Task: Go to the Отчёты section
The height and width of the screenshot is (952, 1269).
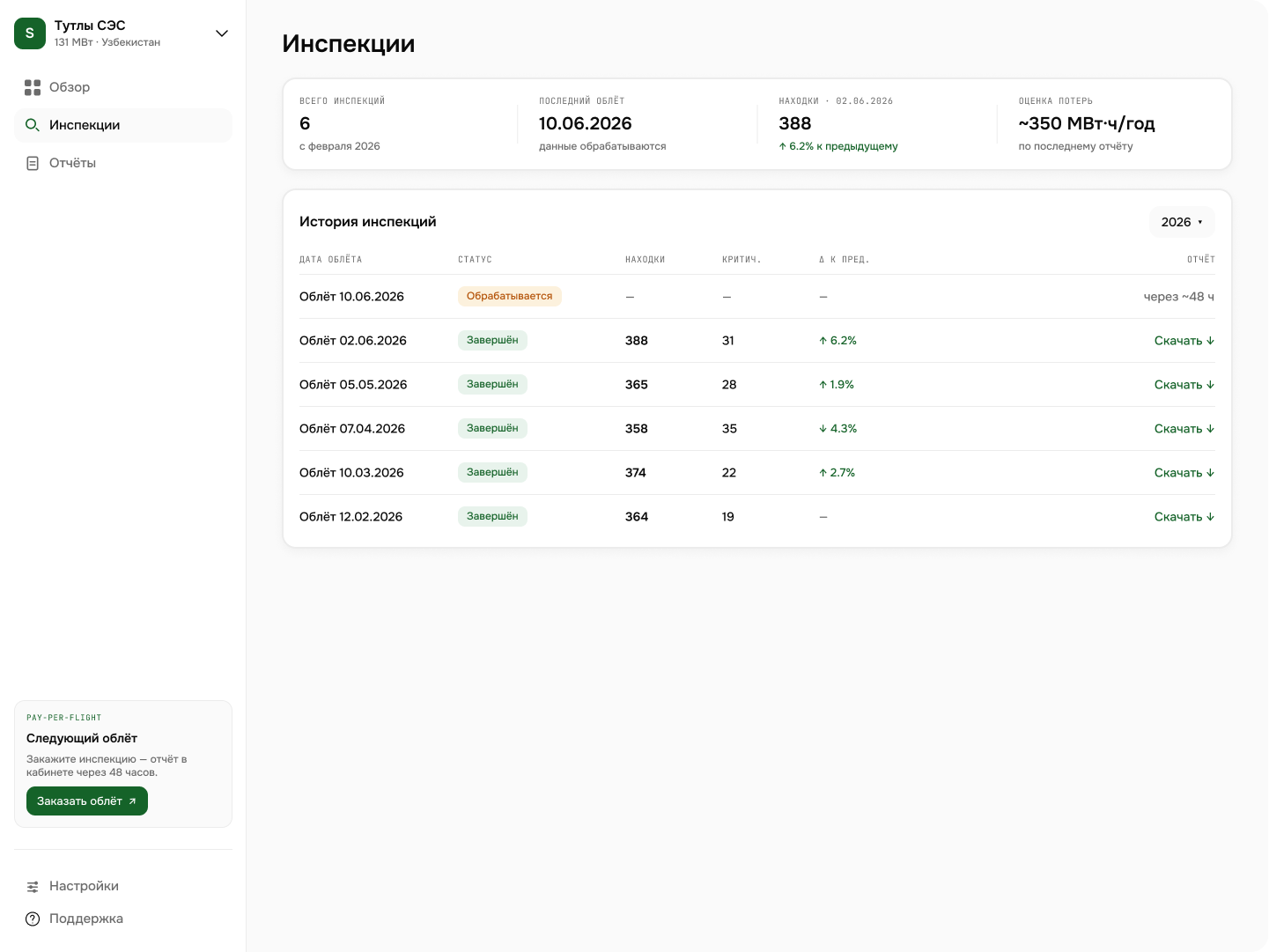Action: point(123,163)
